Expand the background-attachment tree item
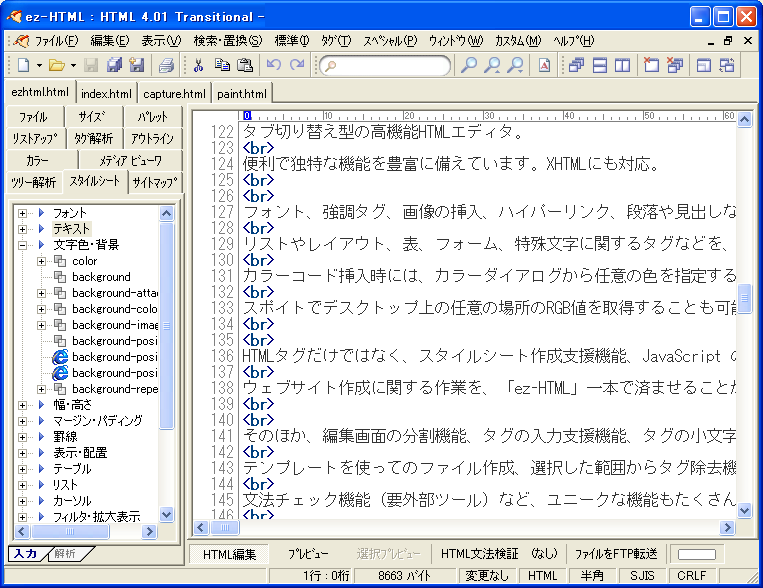Screen dimensions: 763x588 41,293
